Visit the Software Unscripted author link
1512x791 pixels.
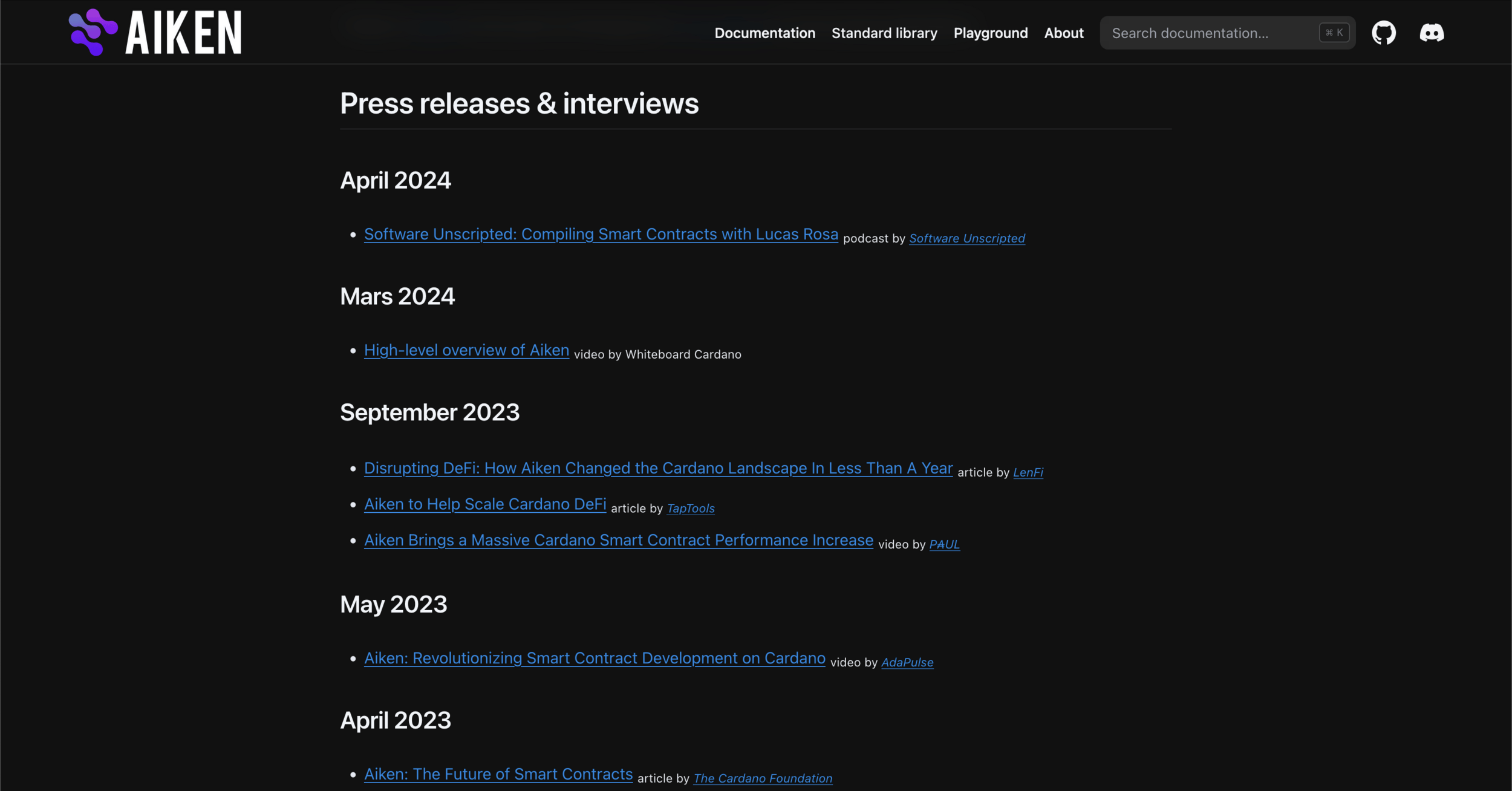coord(966,238)
